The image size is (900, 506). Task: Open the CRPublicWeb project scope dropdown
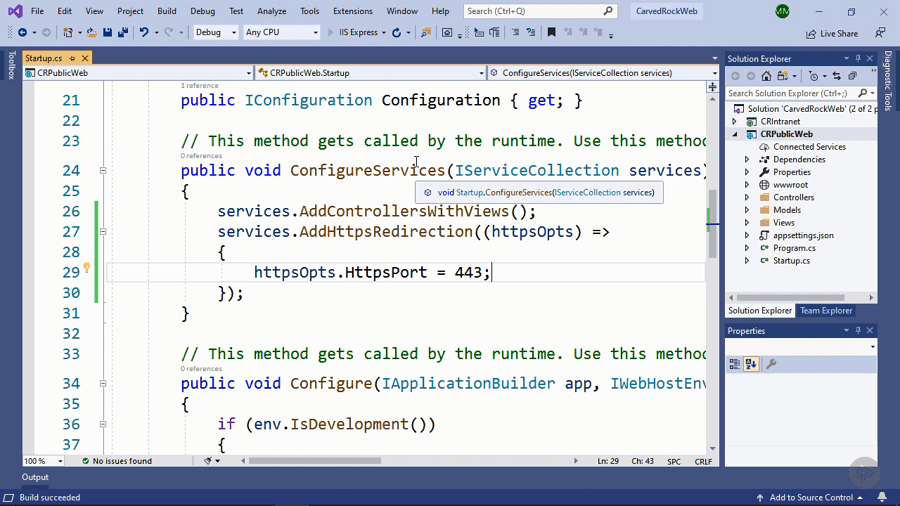click(138, 73)
